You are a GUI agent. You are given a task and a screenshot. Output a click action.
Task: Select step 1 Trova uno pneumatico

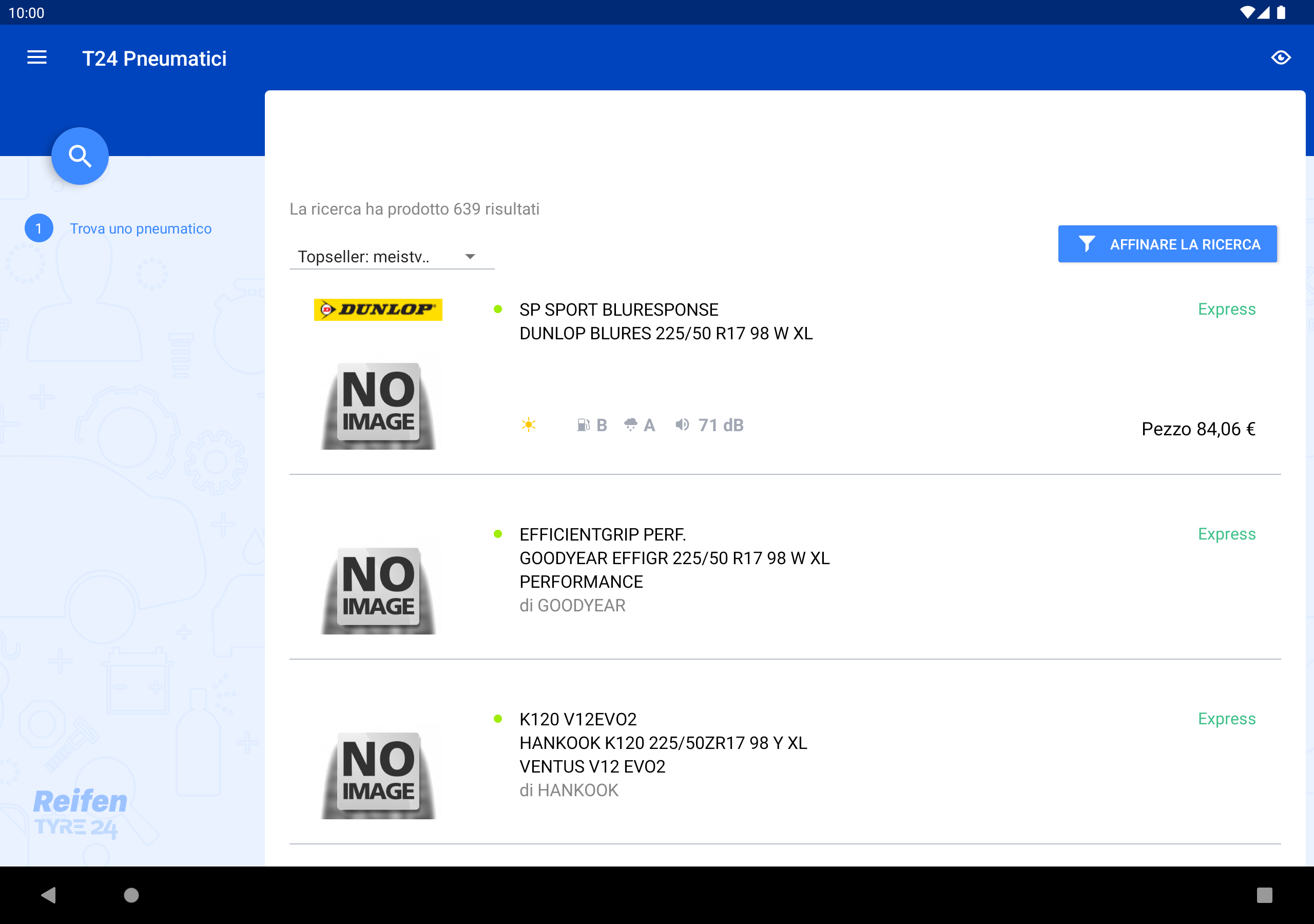(140, 228)
